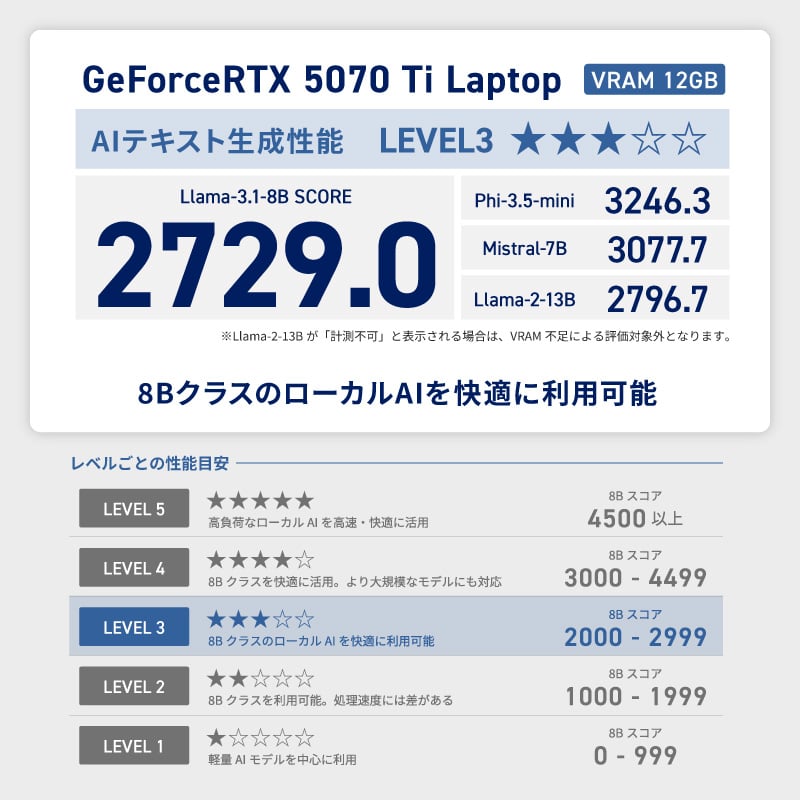
Task: Select the 2796.7 score value
Action: point(657,299)
